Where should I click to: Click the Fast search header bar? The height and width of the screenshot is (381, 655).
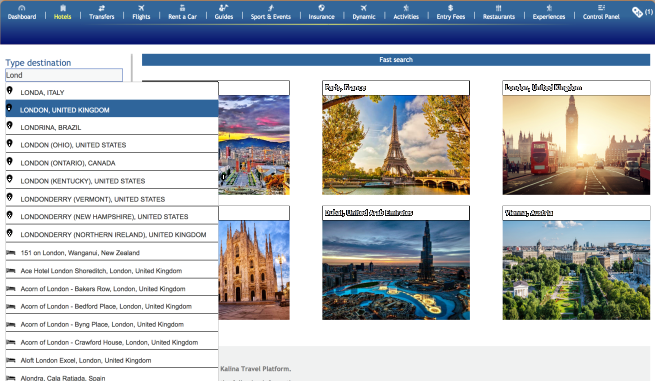click(x=396, y=60)
